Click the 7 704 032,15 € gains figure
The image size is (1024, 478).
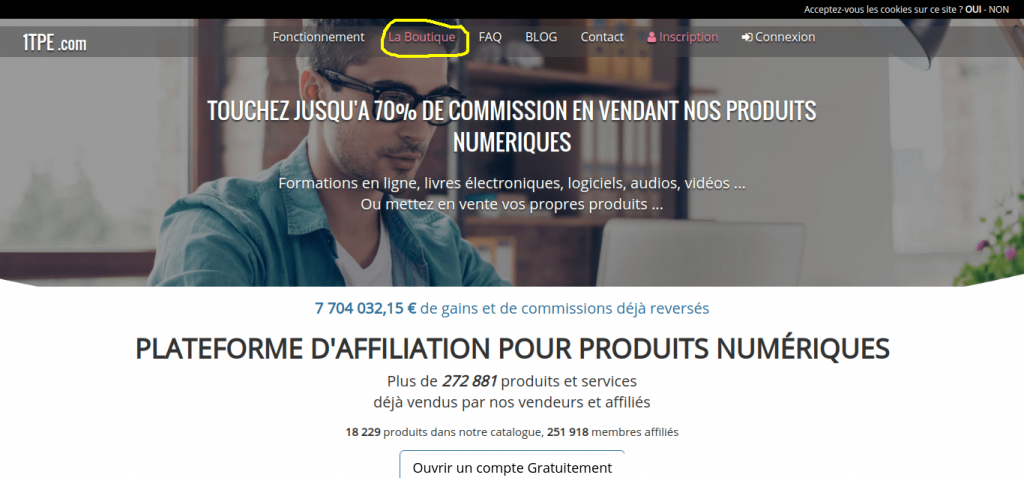pyautogui.click(x=366, y=309)
